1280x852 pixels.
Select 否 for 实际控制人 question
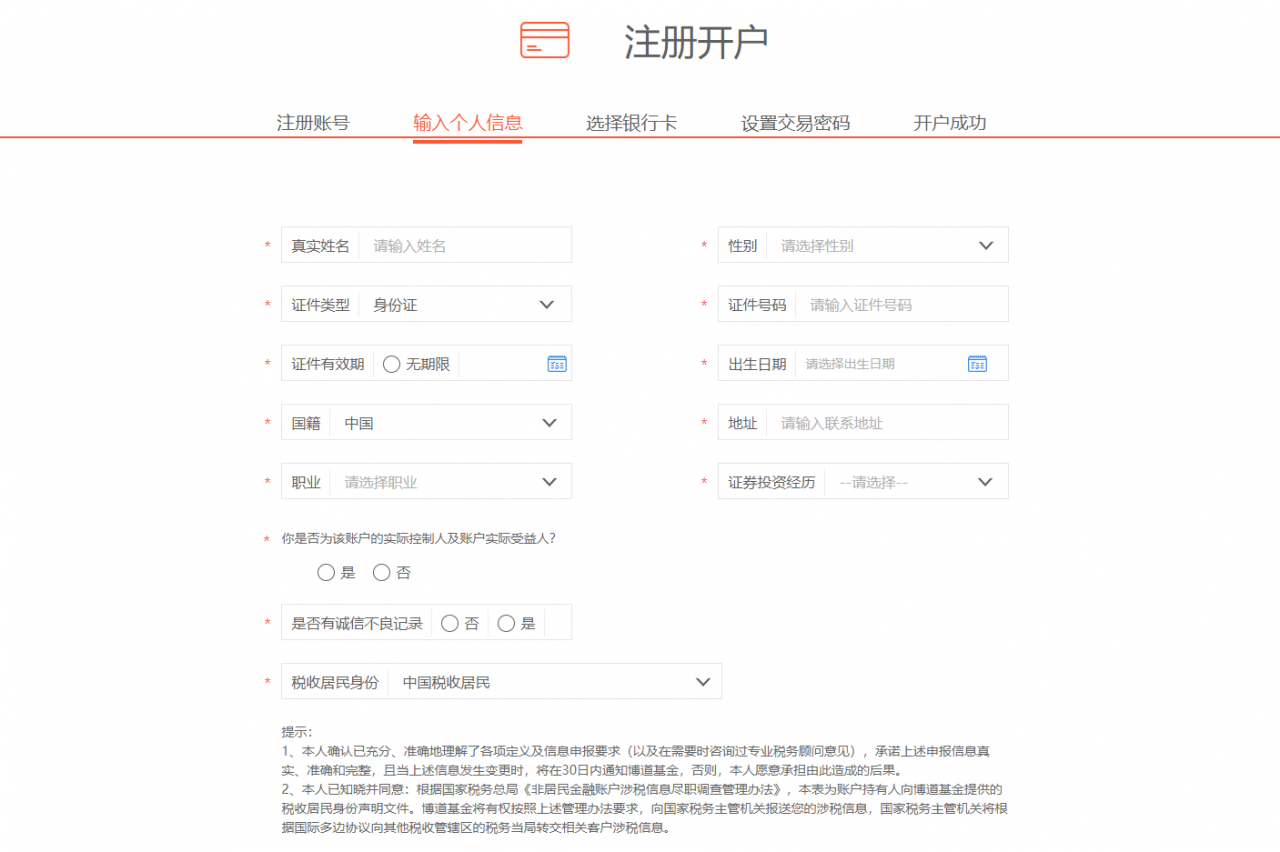click(382, 573)
